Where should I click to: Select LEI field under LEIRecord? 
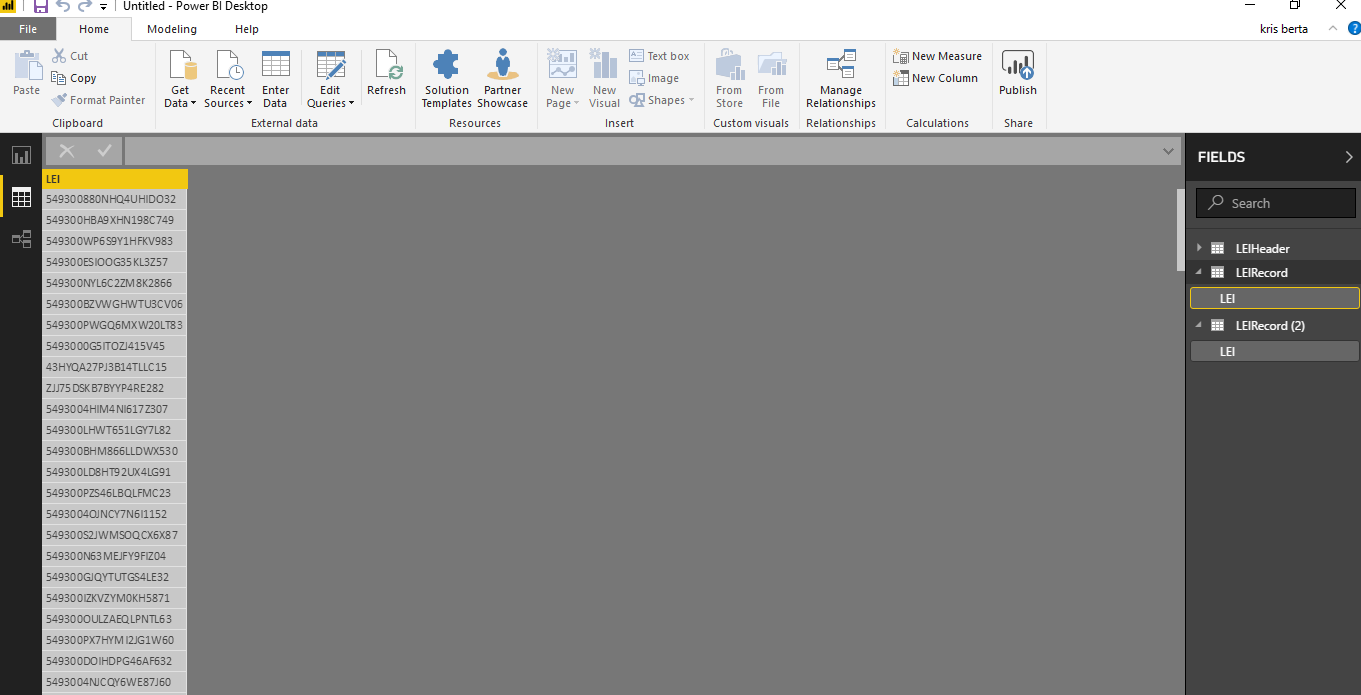pos(1274,298)
